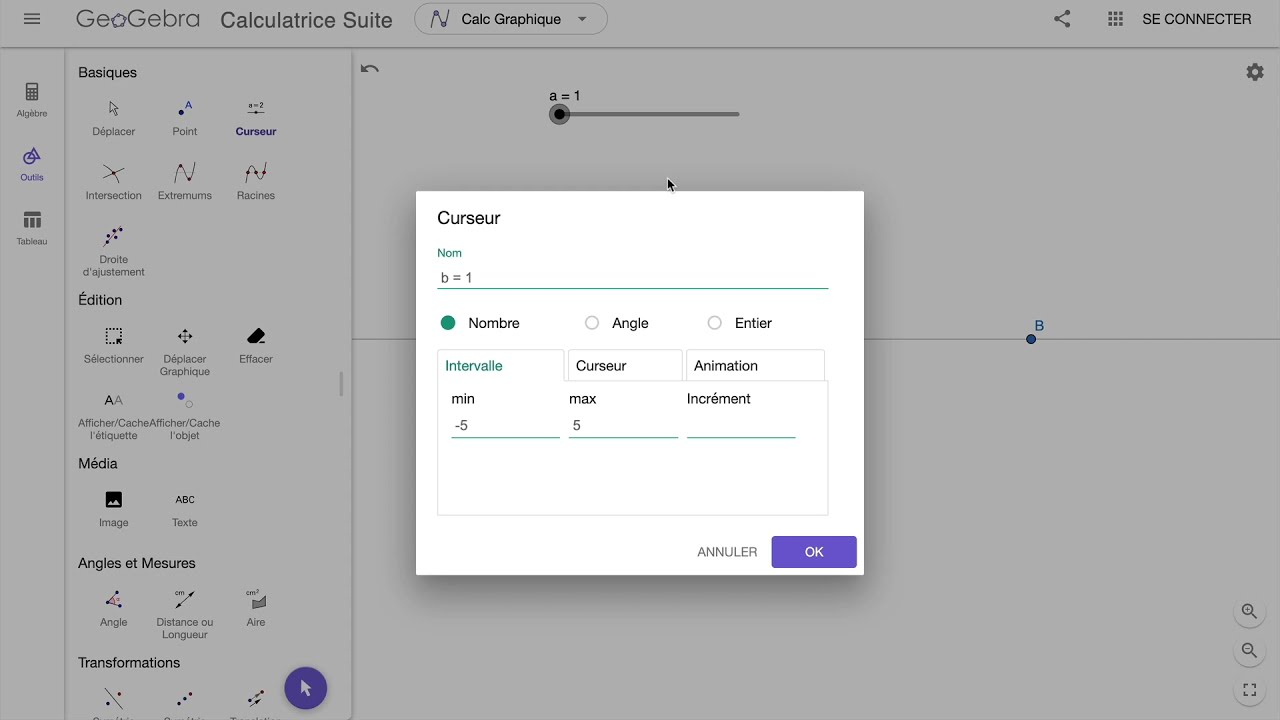Viewport: 1280px width, 720px height.
Task: Select the Afficher/Cacher l'objet tool
Action: [185, 415]
